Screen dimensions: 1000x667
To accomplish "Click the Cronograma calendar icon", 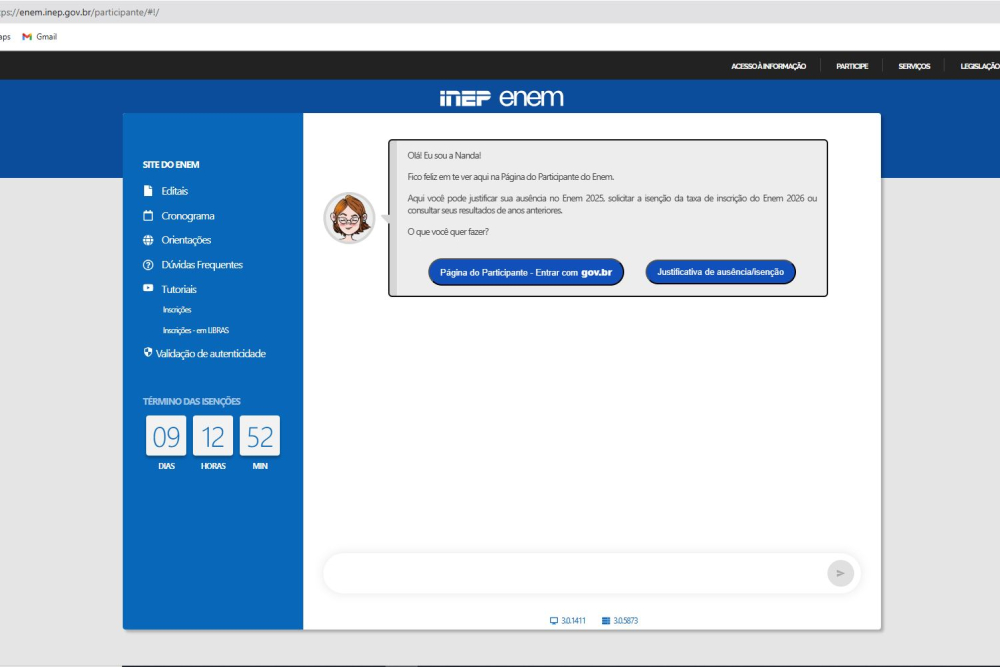I will [x=148, y=216].
